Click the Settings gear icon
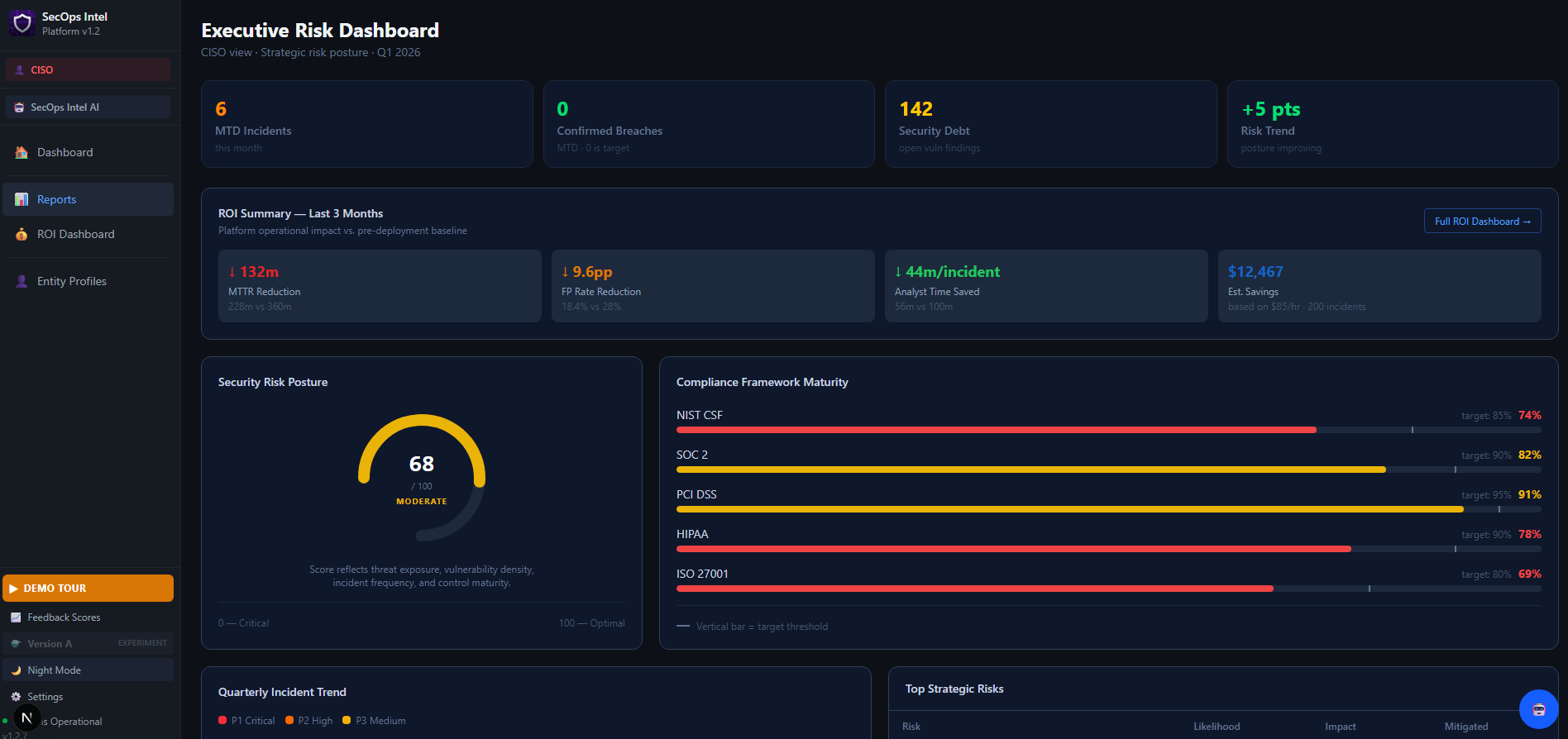Image resolution: width=1568 pixels, height=739 pixels. click(16, 697)
